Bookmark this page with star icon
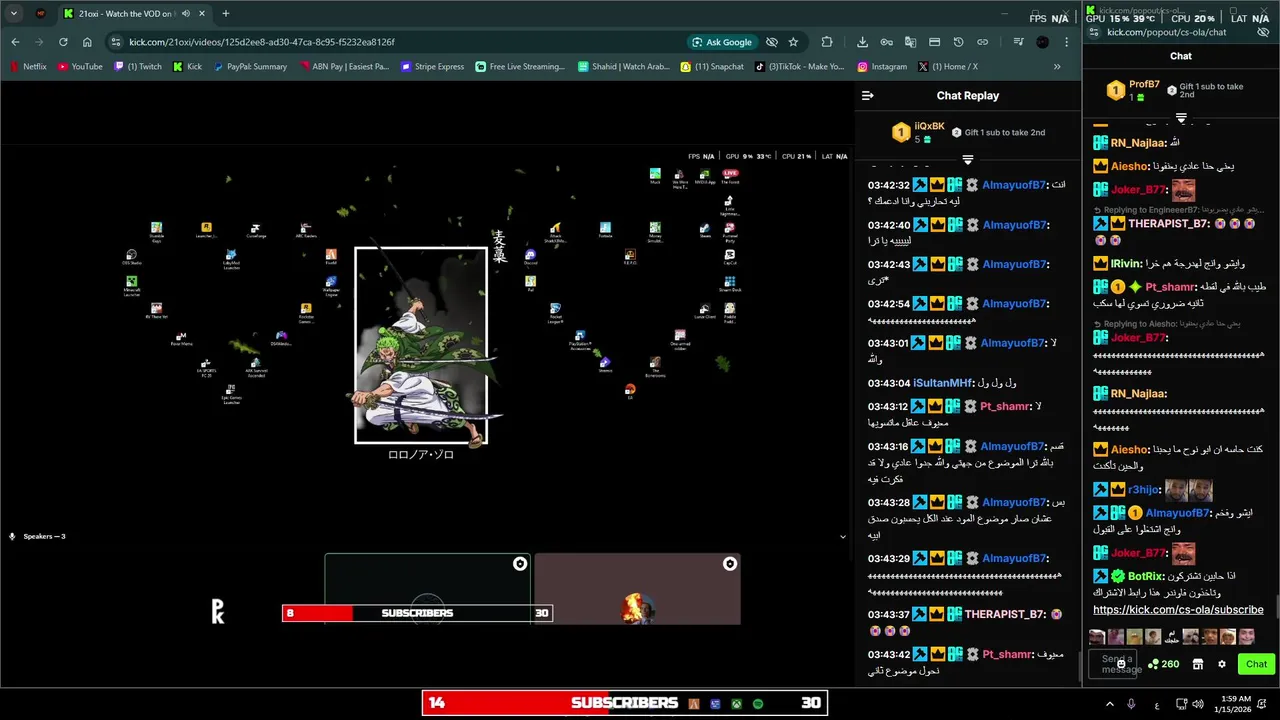This screenshot has height=720, width=1280. pyautogui.click(x=793, y=42)
